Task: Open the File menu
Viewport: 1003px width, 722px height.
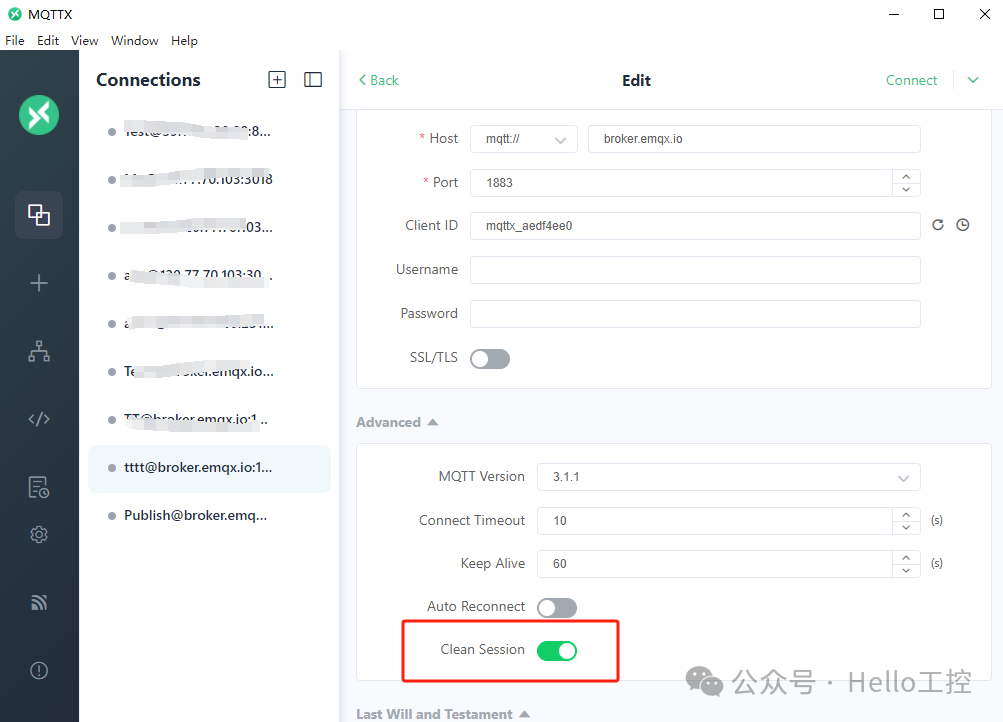Action: click(15, 40)
